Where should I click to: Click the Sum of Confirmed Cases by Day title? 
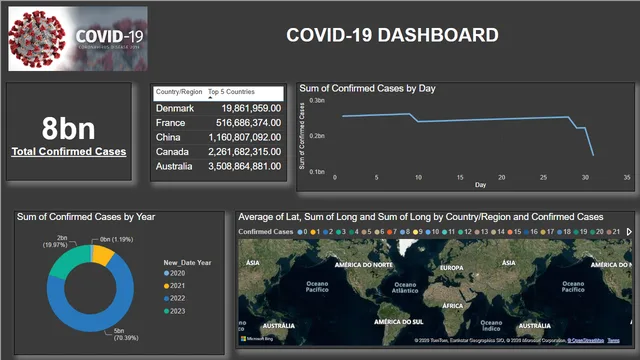[x=367, y=89]
